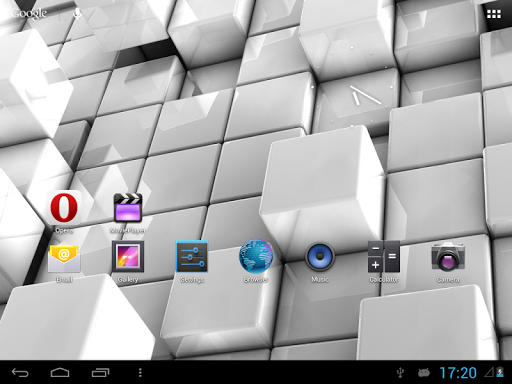This screenshot has width=512, height=384.
Task: Show recent apps list
Action: 100,372
